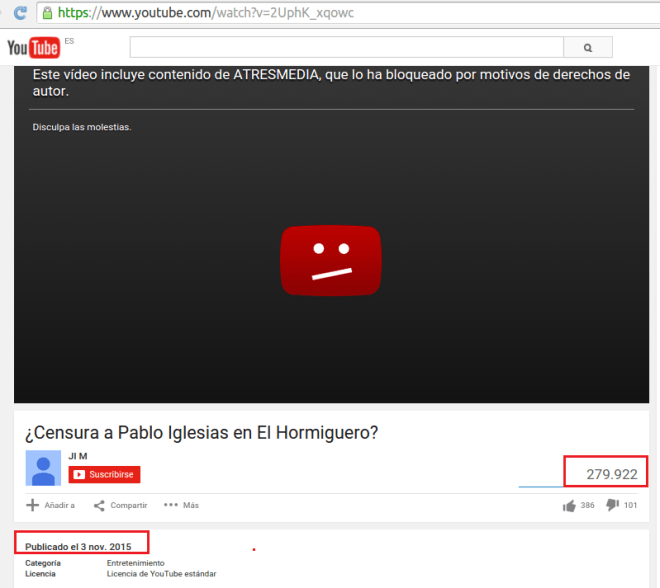660x588 pixels.
Task: Like the video with thumbs up
Action: (569, 505)
